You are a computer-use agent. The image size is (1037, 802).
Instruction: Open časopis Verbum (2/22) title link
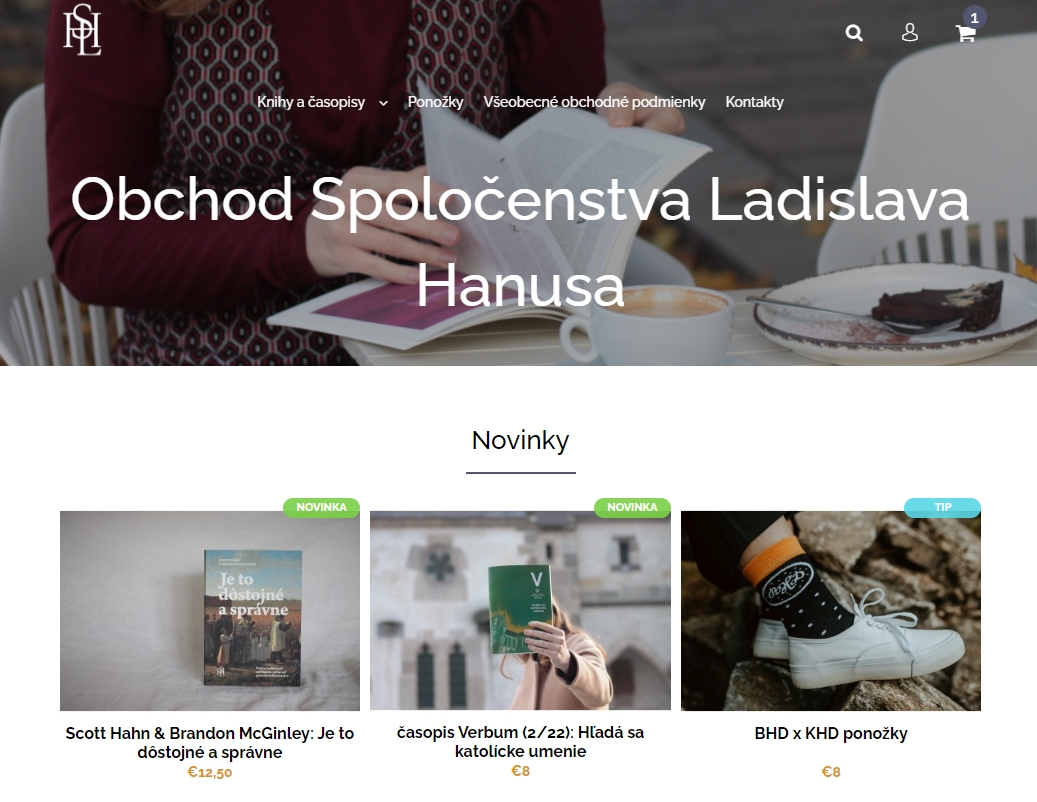pos(520,742)
